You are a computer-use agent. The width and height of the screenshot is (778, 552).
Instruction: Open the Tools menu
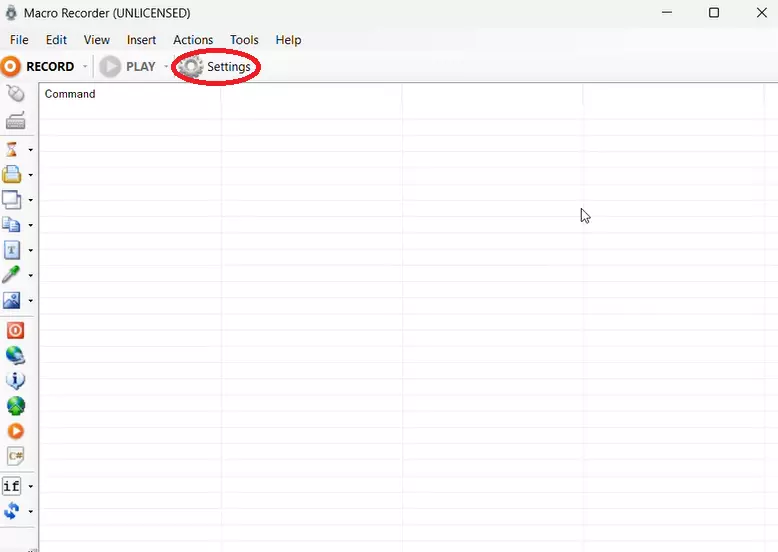tap(244, 40)
